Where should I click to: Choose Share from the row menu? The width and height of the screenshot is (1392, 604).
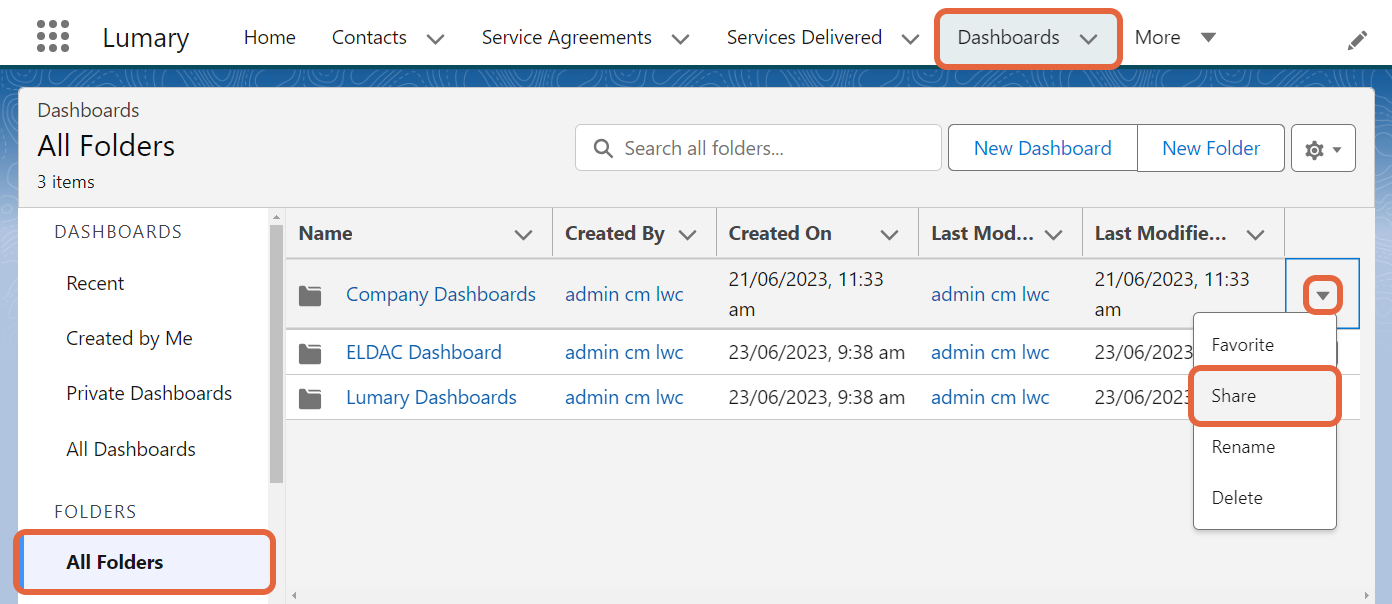(1265, 396)
